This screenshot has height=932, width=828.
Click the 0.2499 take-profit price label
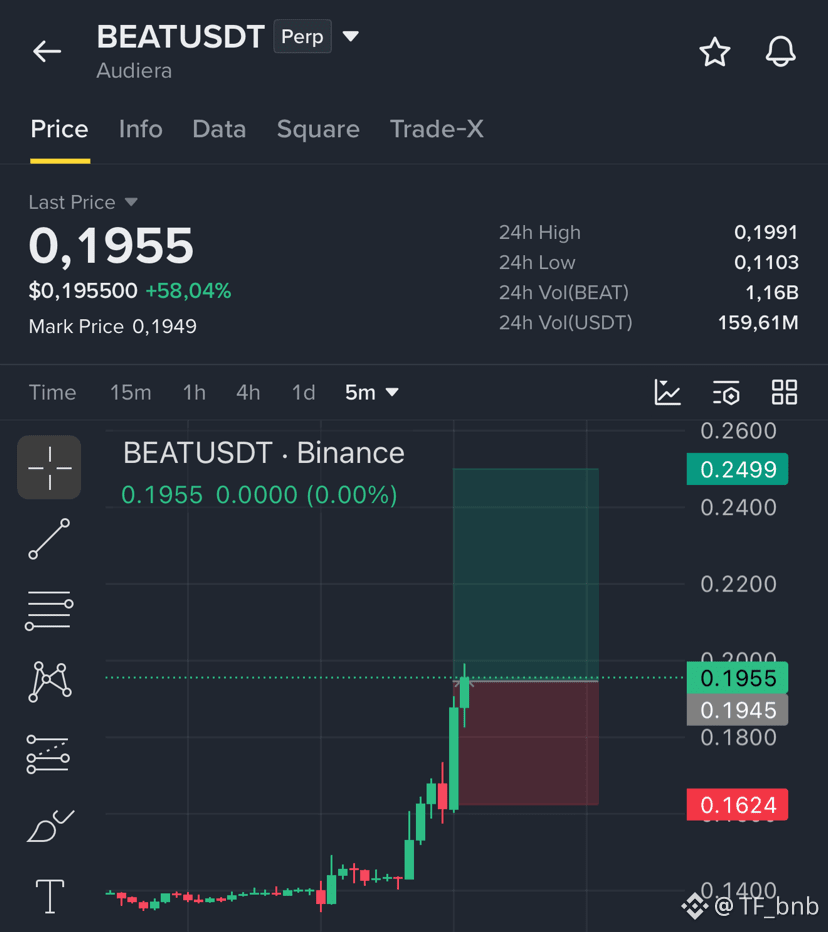pyautogui.click(x=737, y=470)
